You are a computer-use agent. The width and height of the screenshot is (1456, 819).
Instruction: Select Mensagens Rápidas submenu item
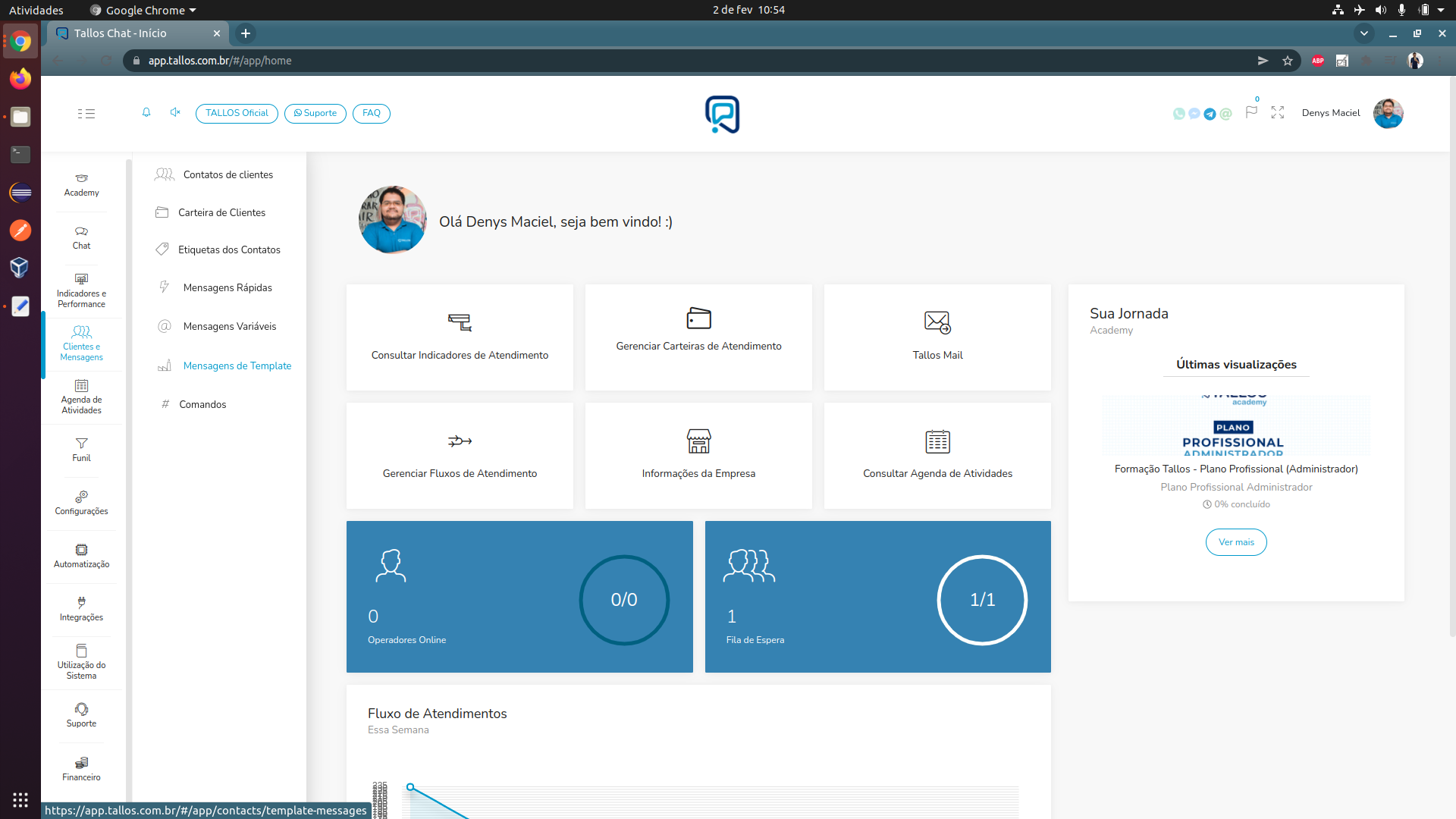click(214, 287)
